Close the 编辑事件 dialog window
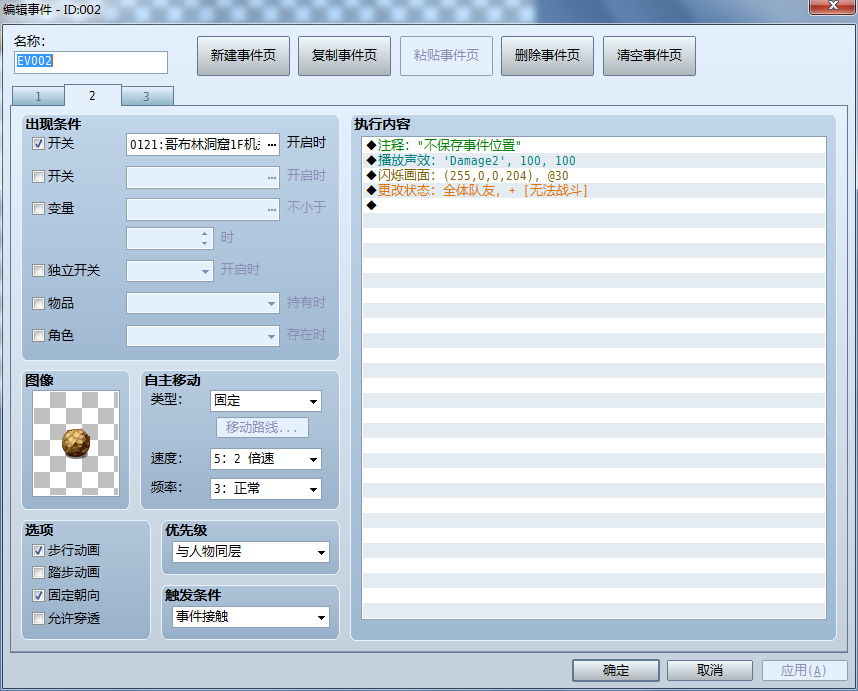858x691 pixels. tap(832, 6)
